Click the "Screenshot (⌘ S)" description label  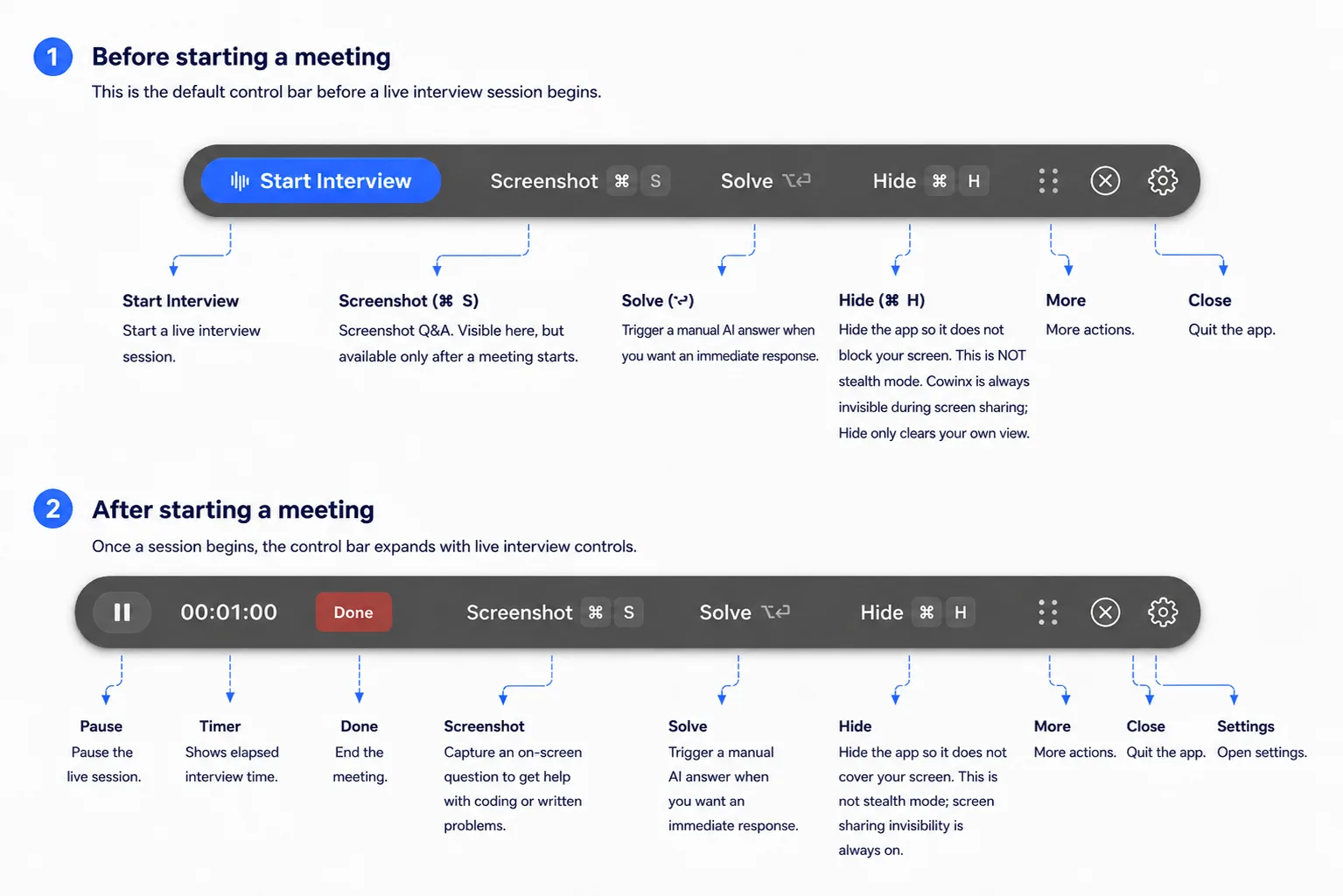click(x=409, y=301)
